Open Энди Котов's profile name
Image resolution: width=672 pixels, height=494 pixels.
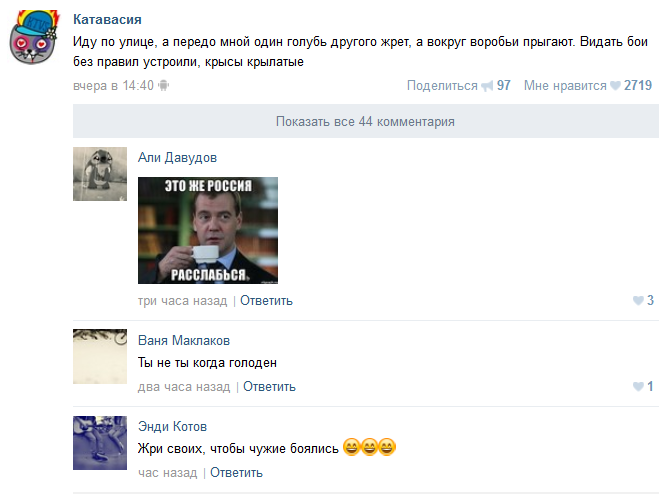172,427
